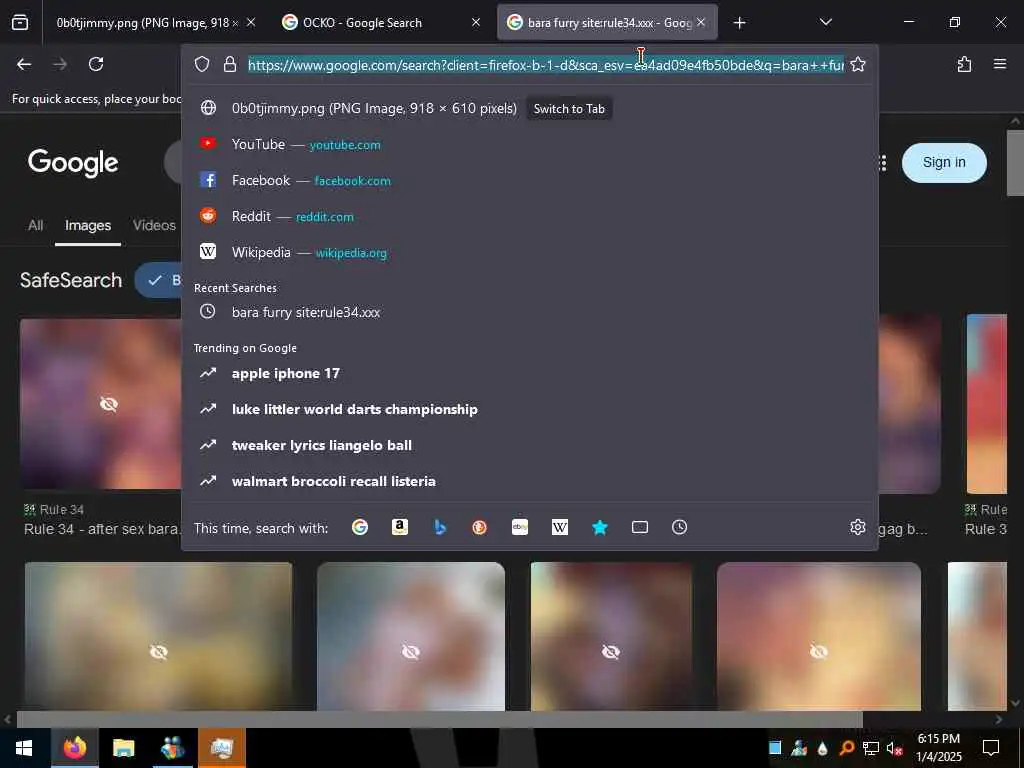Open the Windows notification center icon
Viewport: 1024px width, 768px height.
991,748
